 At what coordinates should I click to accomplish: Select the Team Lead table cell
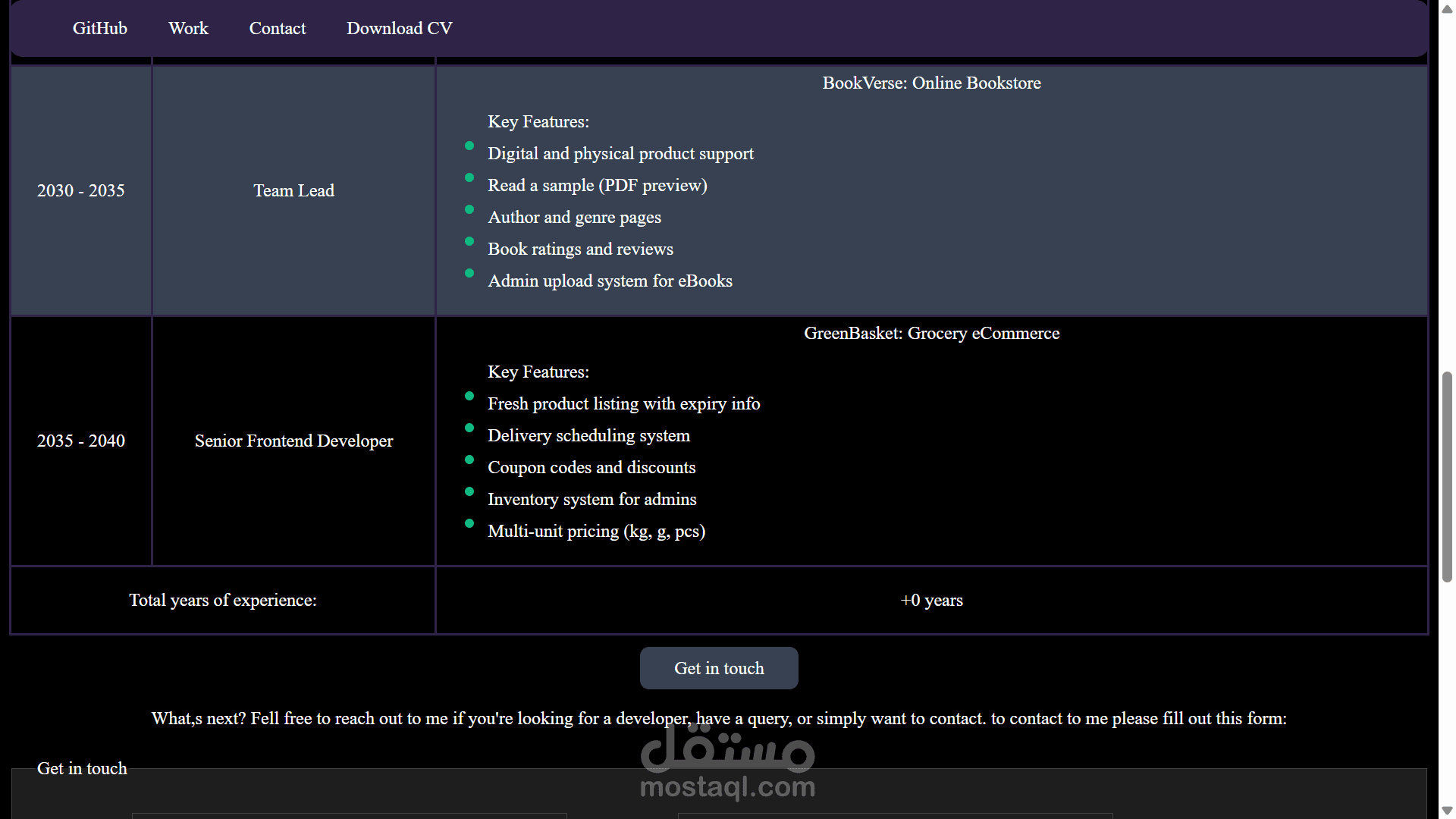(293, 190)
